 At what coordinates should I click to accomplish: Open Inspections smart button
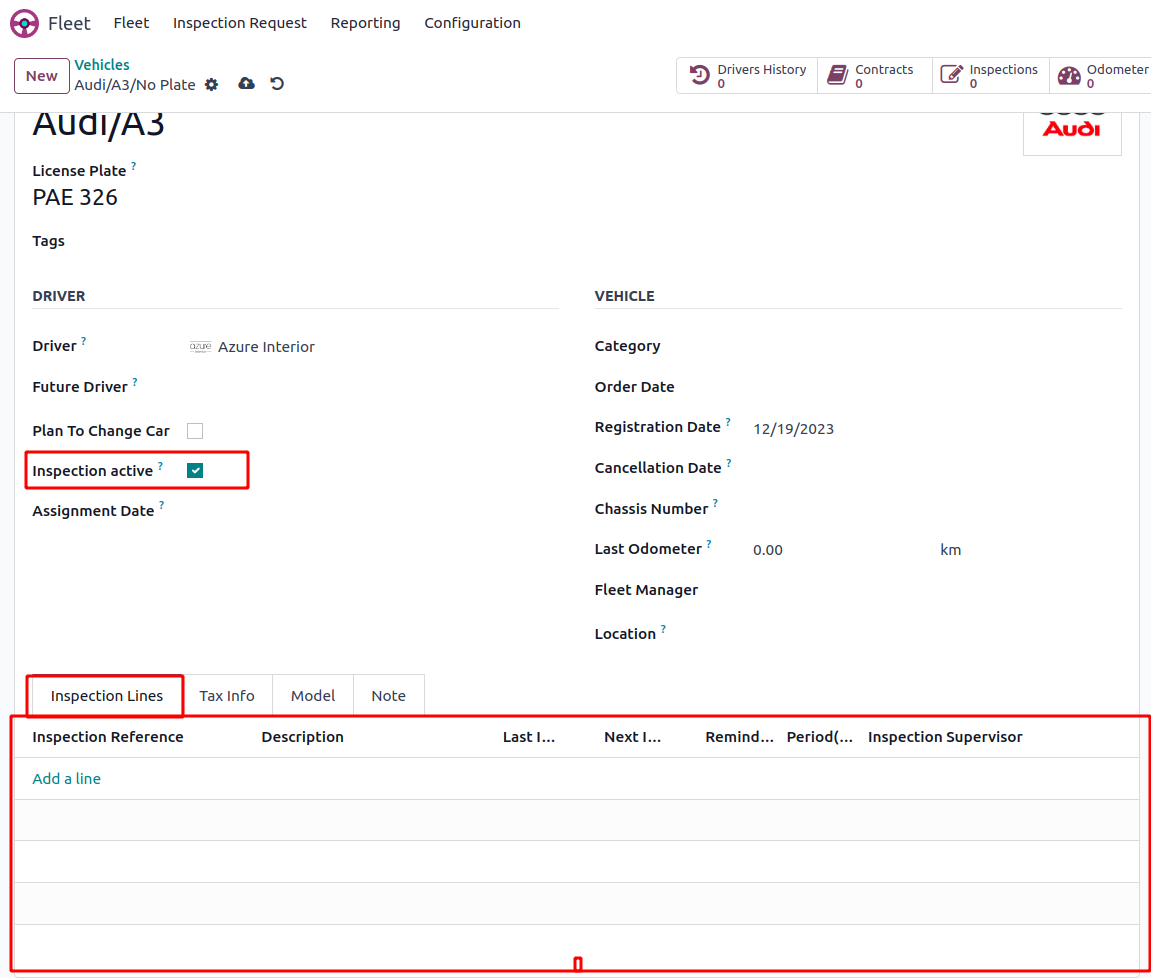[990, 76]
